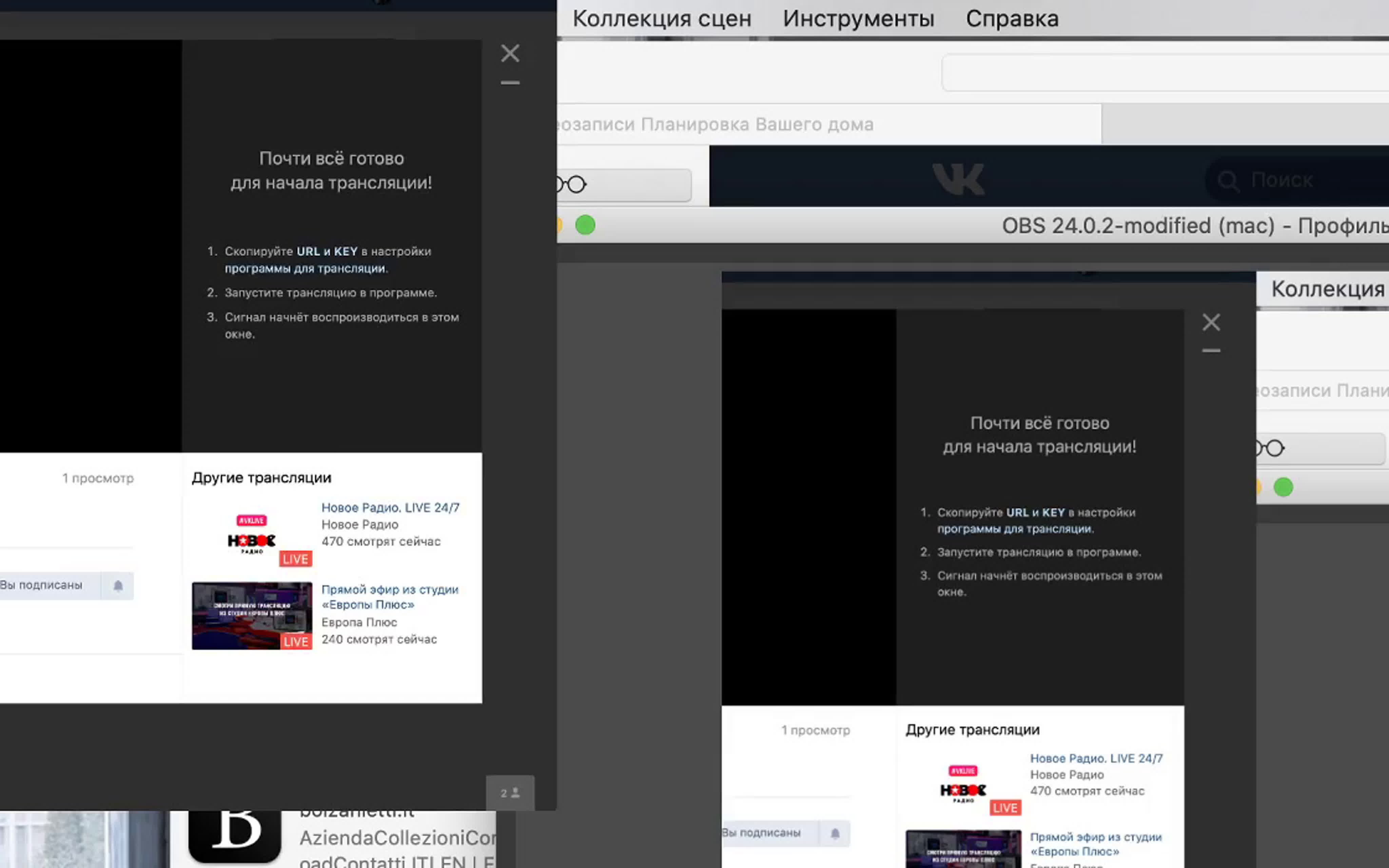The height and width of the screenshot is (868, 1389).
Task: Toggle notification bell next to Вы подписаны
Action: (x=118, y=586)
